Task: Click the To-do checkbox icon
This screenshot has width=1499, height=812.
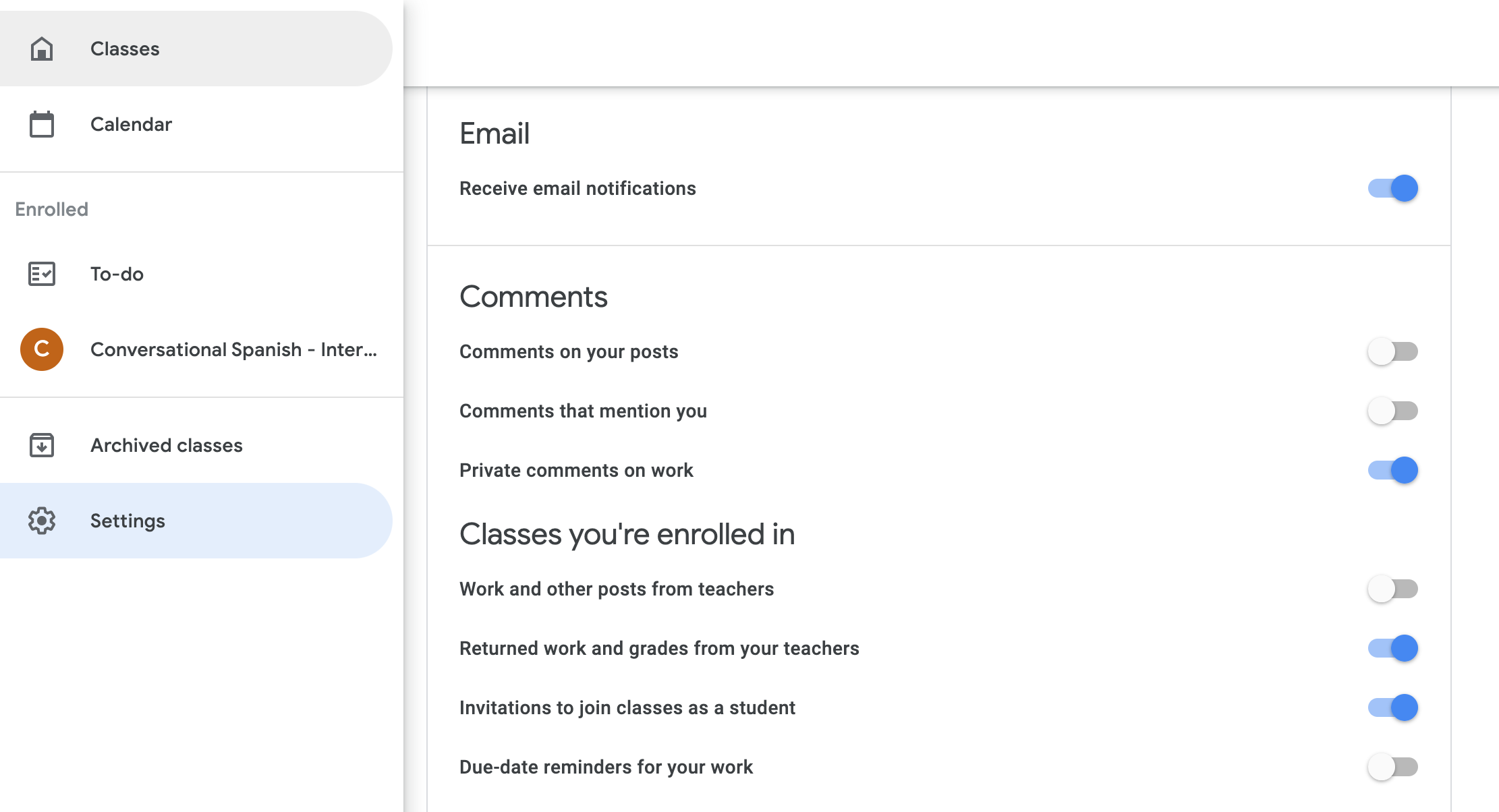Action: click(x=41, y=273)
